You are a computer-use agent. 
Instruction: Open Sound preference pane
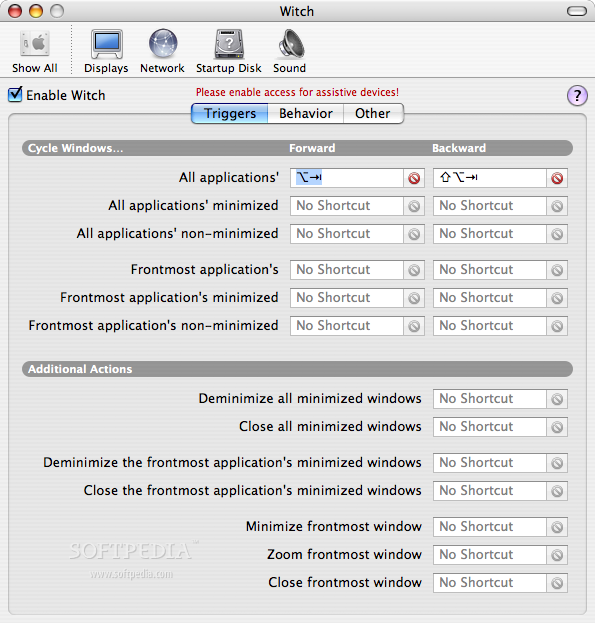(290, 51)
